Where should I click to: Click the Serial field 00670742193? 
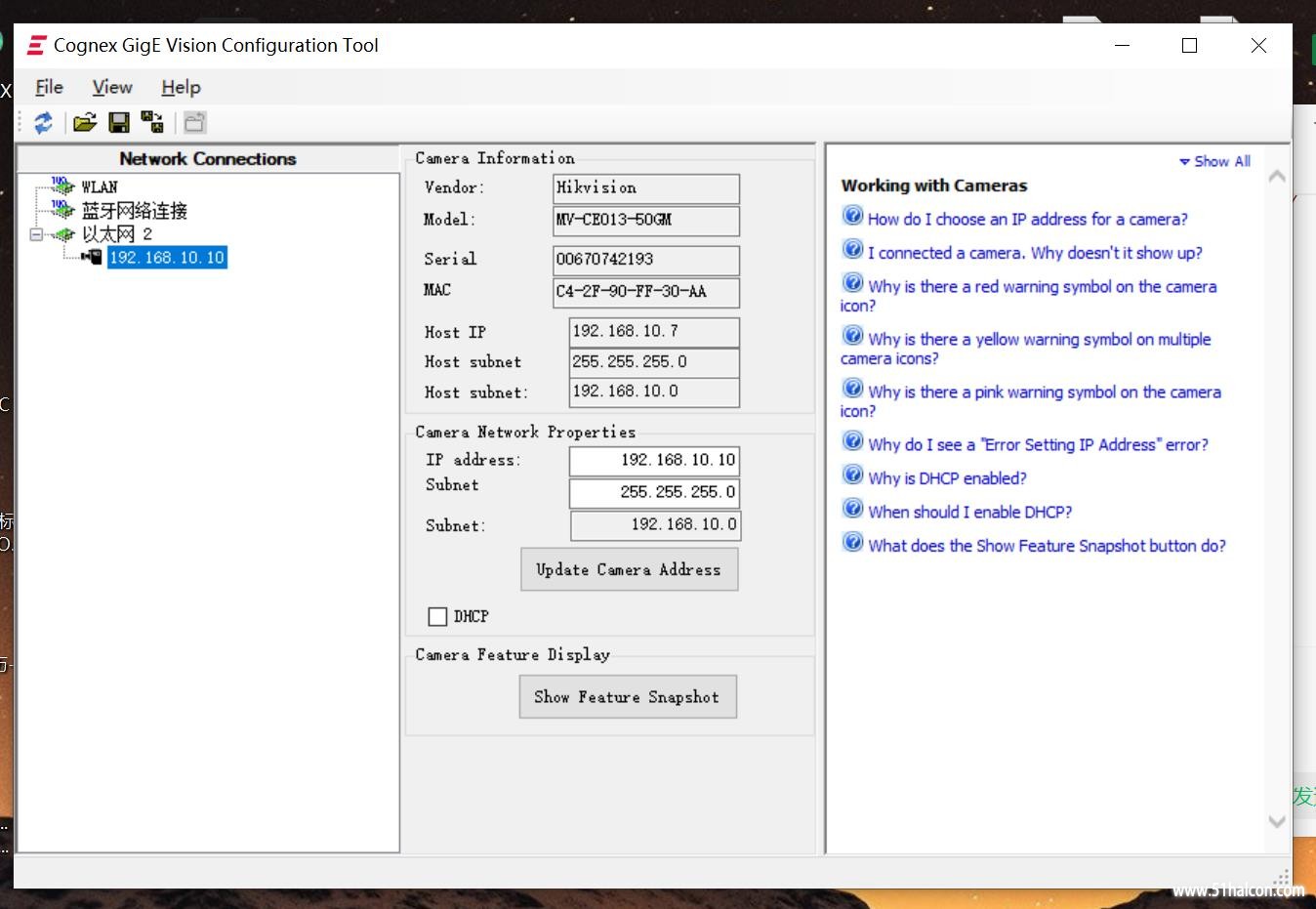646,260
